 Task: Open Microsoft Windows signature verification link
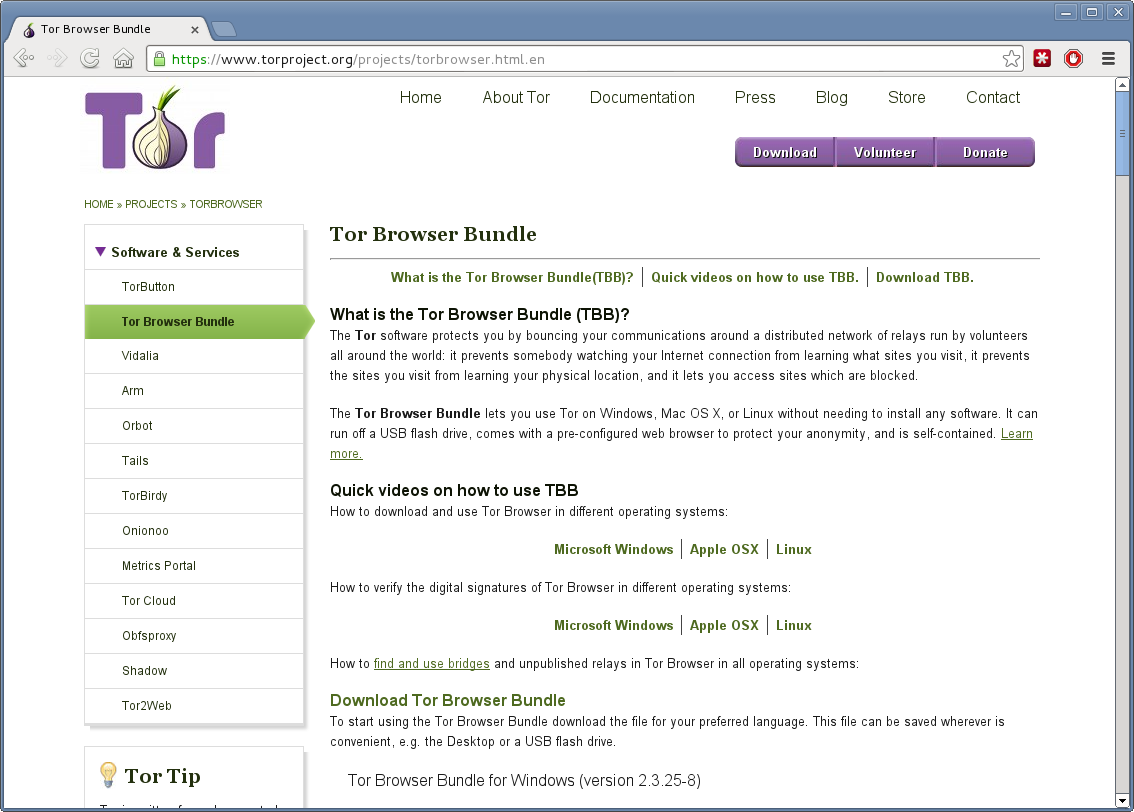tap(613, 625)
